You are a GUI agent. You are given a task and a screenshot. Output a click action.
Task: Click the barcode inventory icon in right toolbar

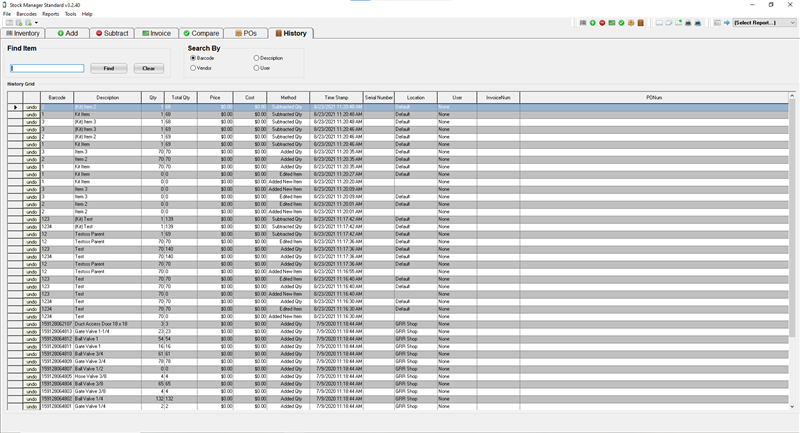pyautogui.click(x=583, y=23)
